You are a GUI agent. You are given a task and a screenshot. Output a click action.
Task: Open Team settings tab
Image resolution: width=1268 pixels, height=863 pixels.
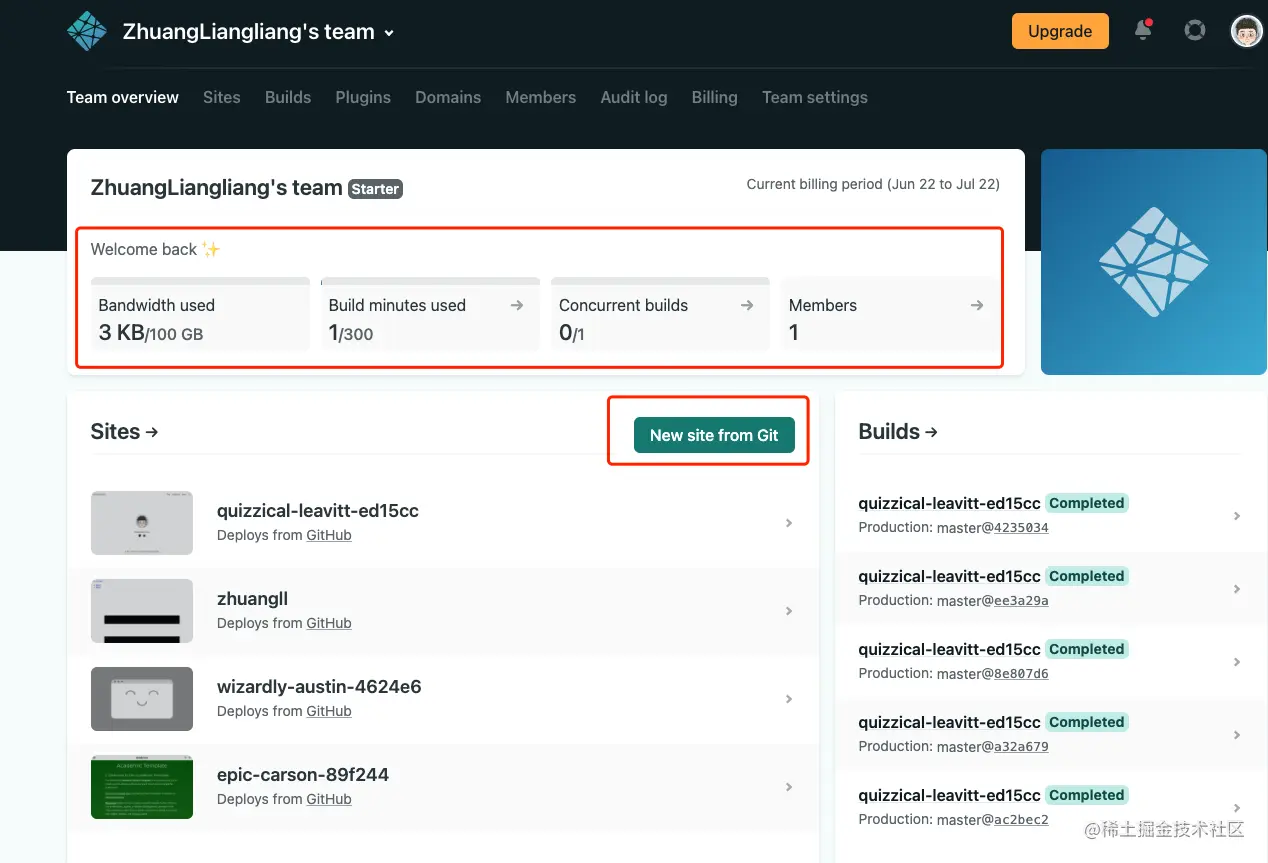pos(815,97)
